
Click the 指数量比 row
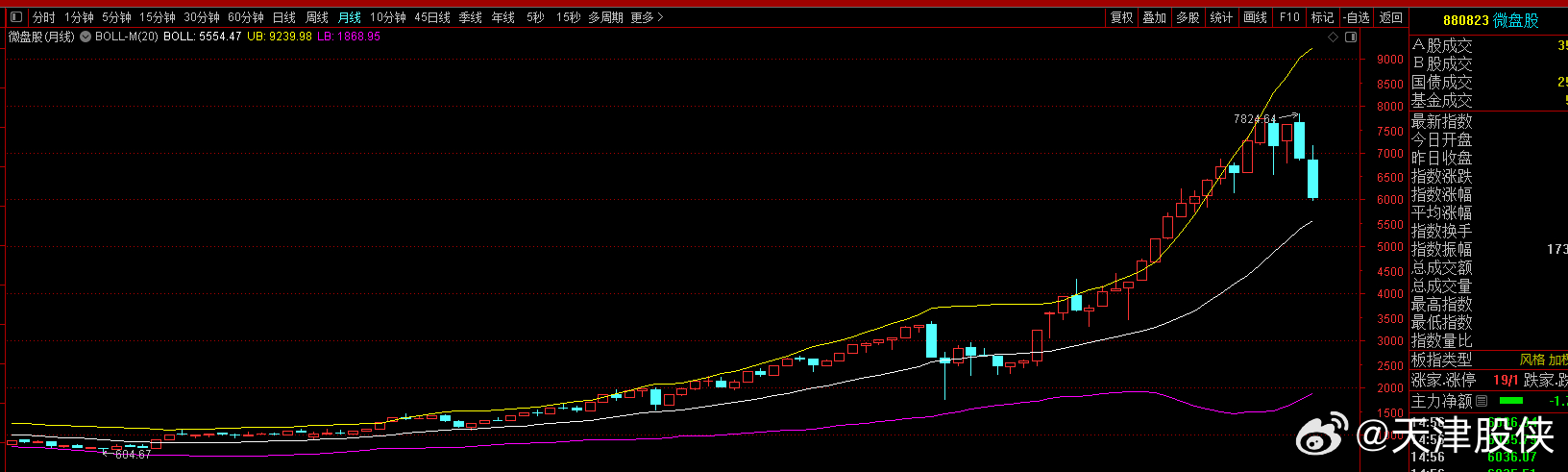click(x=1489, y=340)
